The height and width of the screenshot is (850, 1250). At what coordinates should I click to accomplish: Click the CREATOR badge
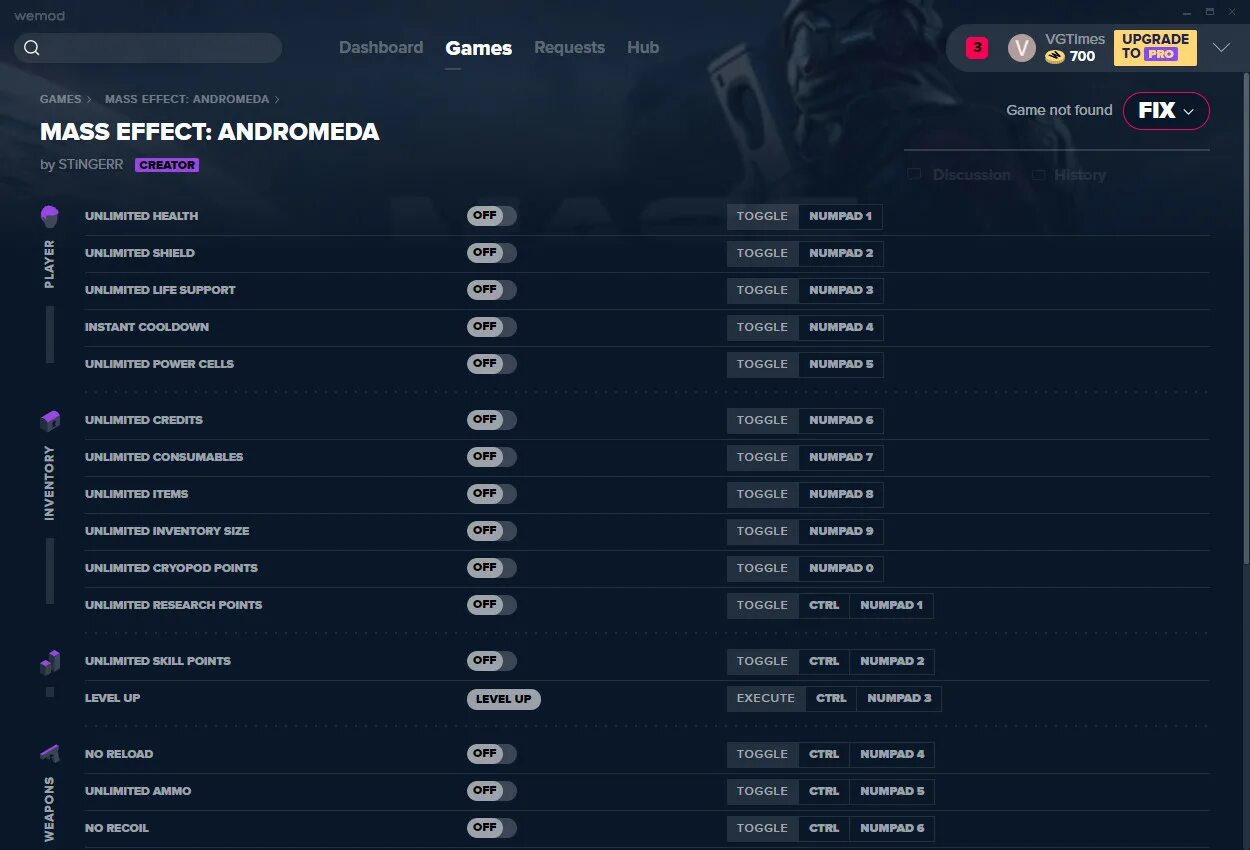pyautogui.click(x=167, y=165)
